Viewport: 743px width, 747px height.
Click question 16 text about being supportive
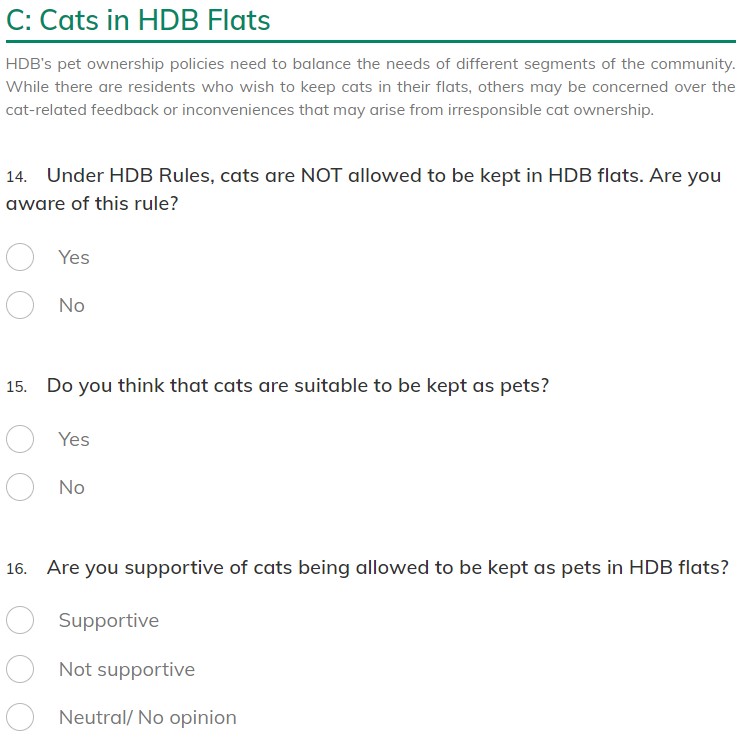click(387, 568)
